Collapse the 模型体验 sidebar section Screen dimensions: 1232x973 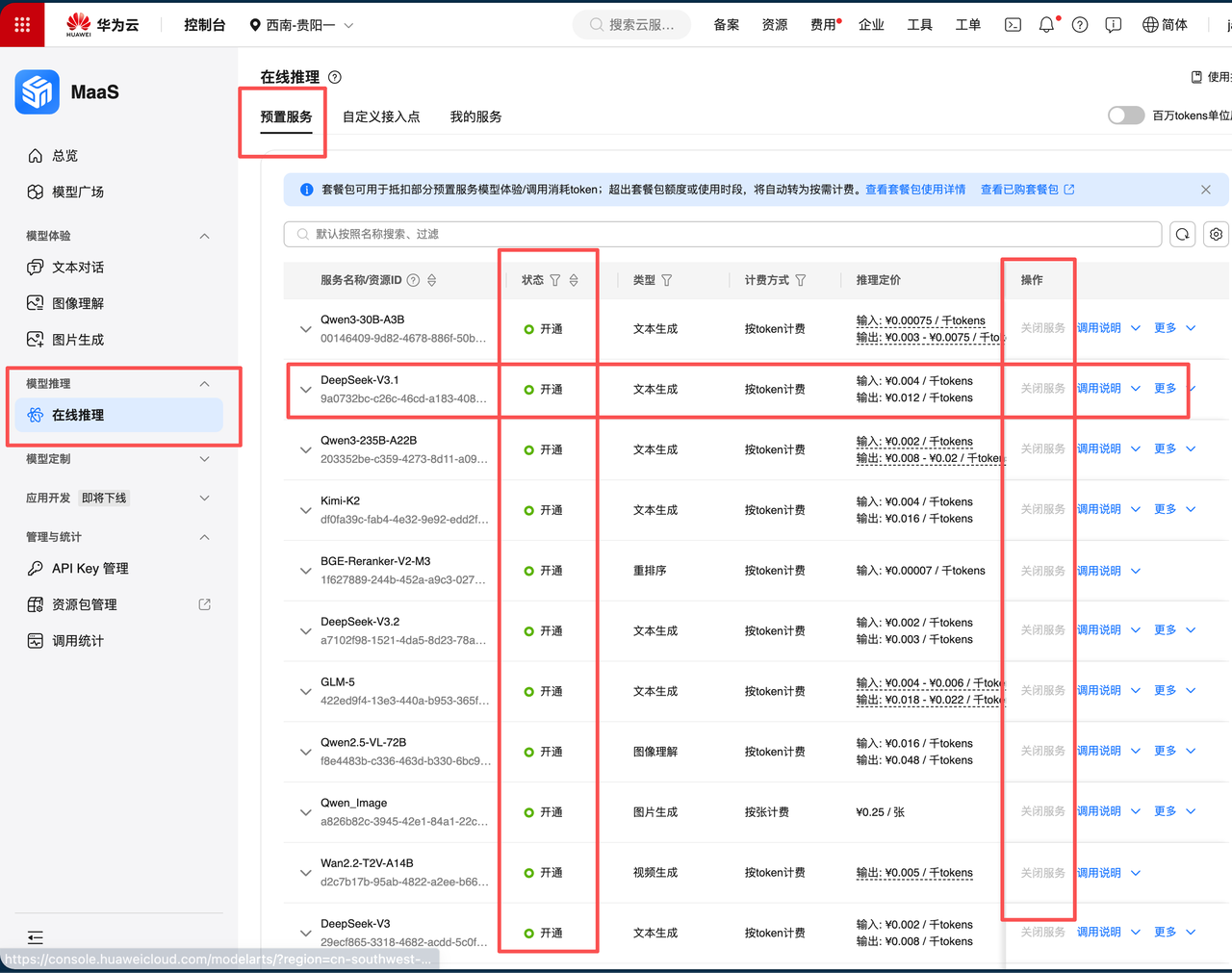(x=204, y=236)
